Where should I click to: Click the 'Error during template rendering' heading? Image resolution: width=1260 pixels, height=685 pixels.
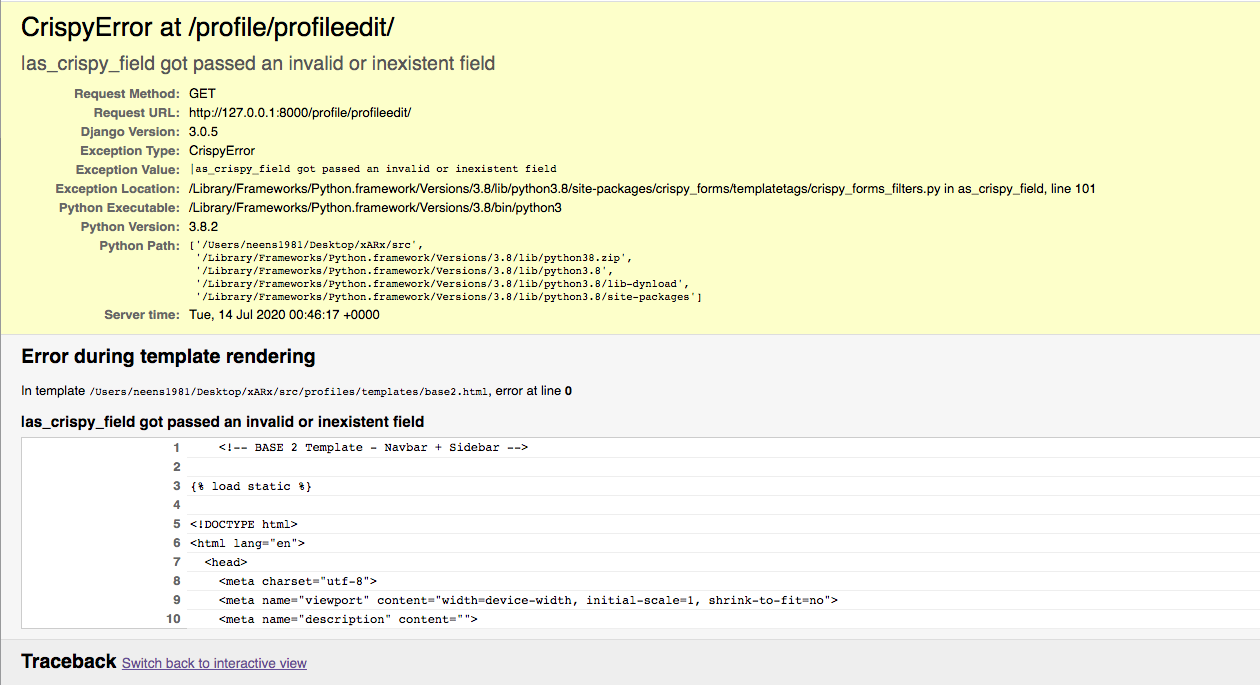click(168, 357)
